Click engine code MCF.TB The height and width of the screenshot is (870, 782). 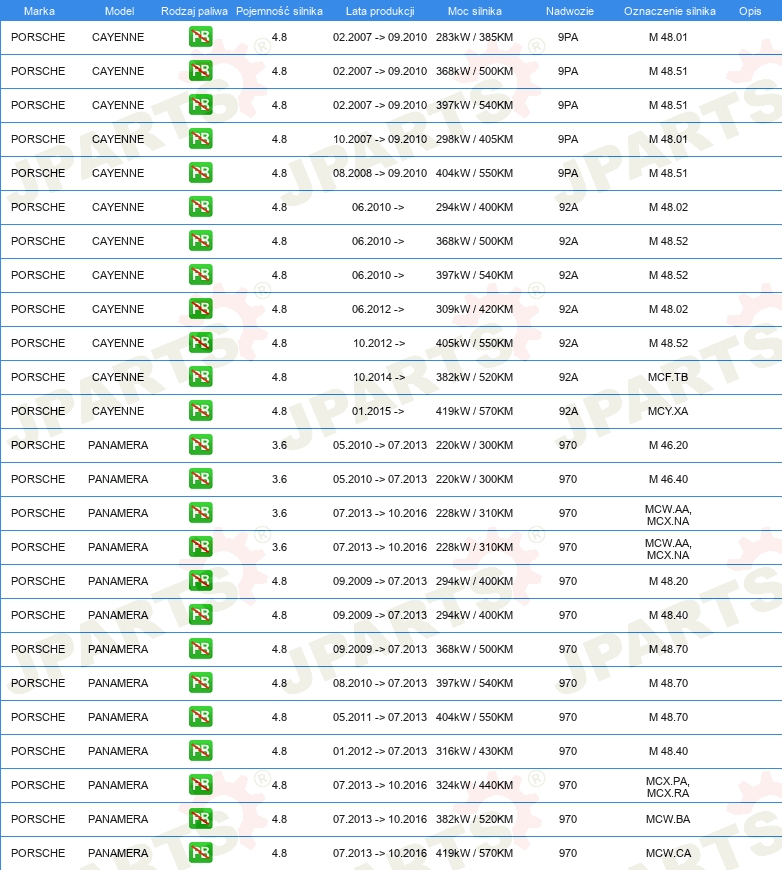point(668,377)
